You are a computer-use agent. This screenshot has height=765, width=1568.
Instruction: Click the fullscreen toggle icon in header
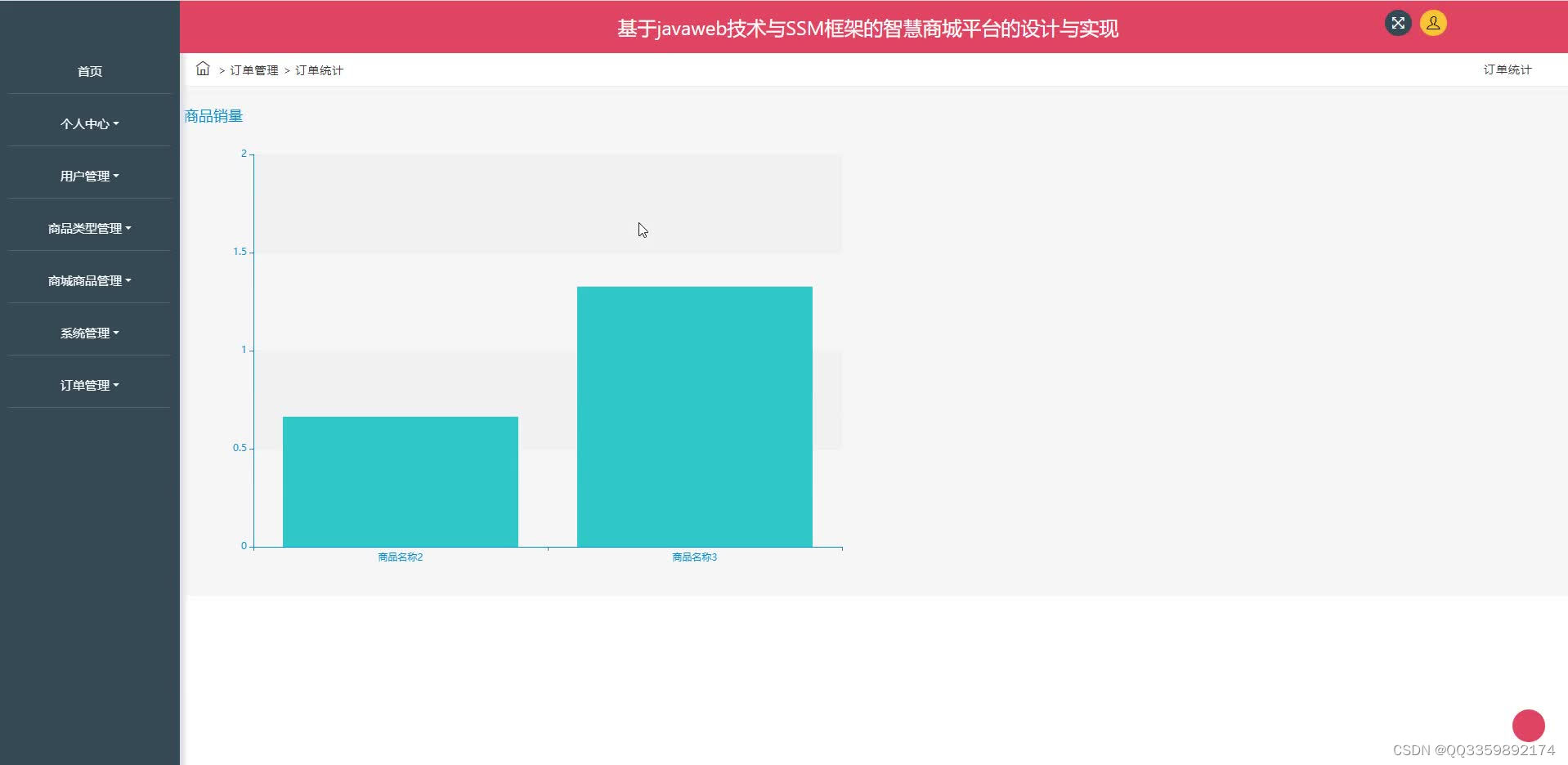click(x=1398, y=23)
